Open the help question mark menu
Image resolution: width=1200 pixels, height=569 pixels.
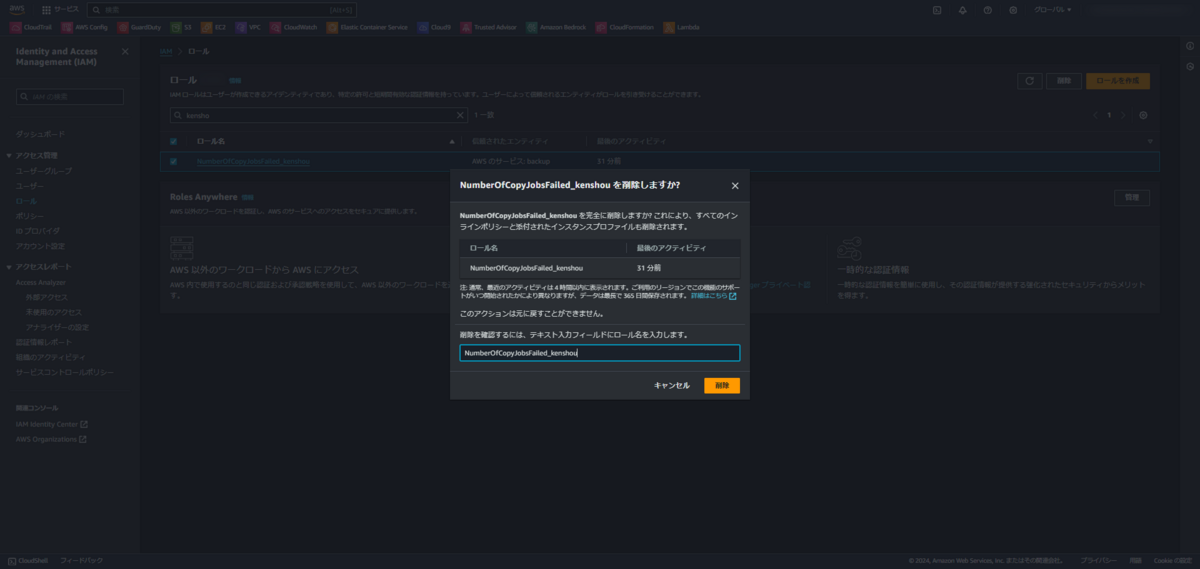click(987, 9)
